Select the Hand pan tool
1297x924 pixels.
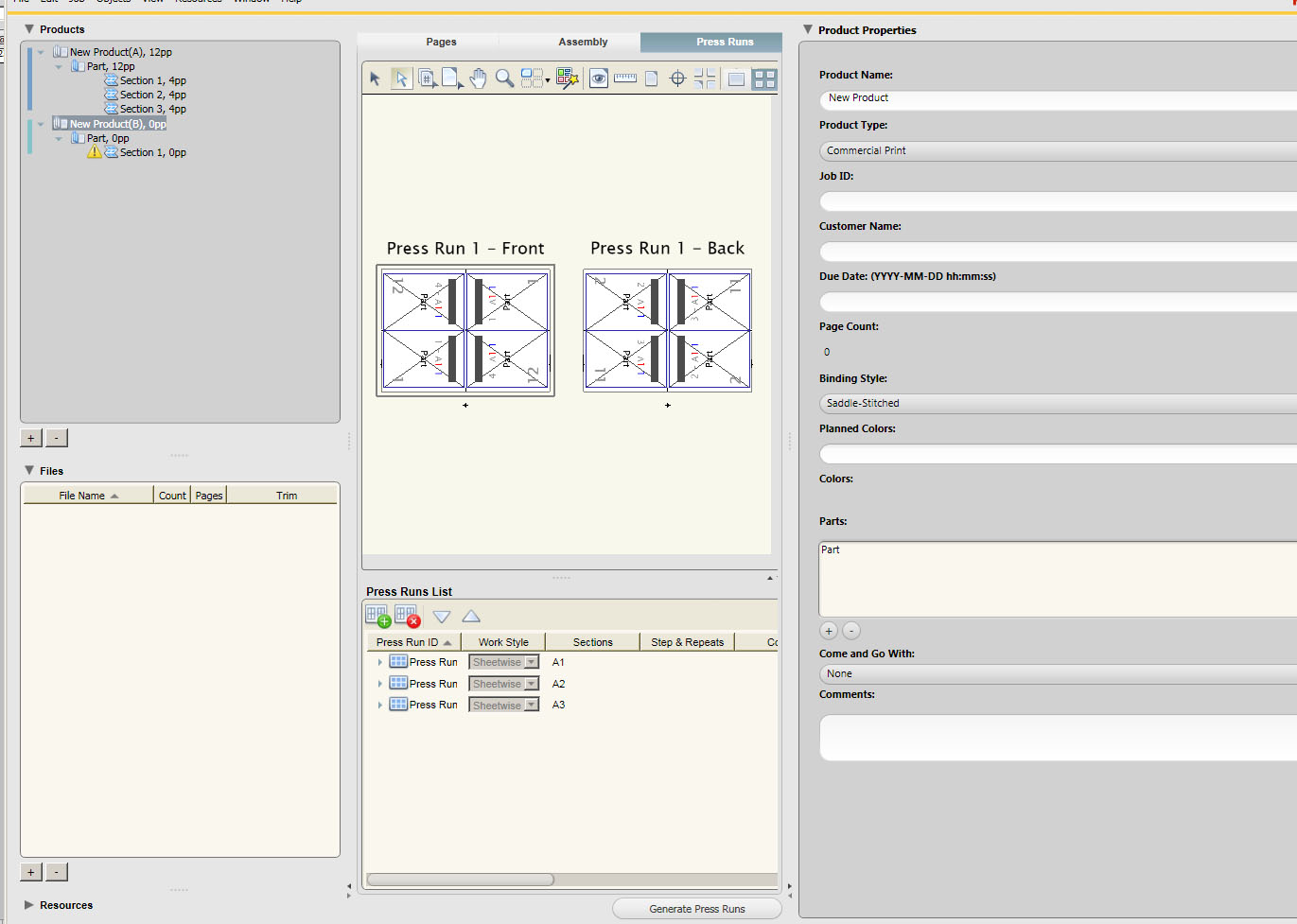pyautogui.click(x=479, y=78)
